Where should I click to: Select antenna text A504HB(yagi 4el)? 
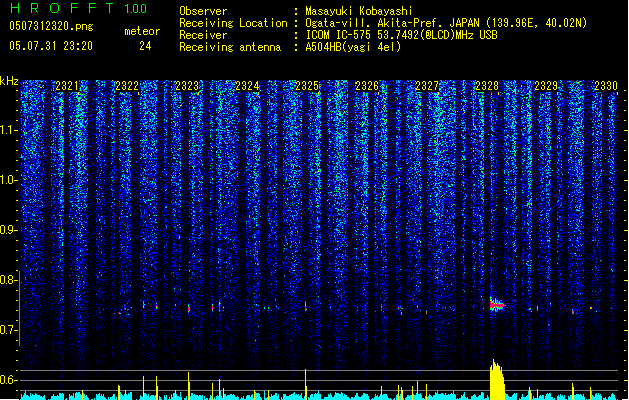(x=353, y=47)
